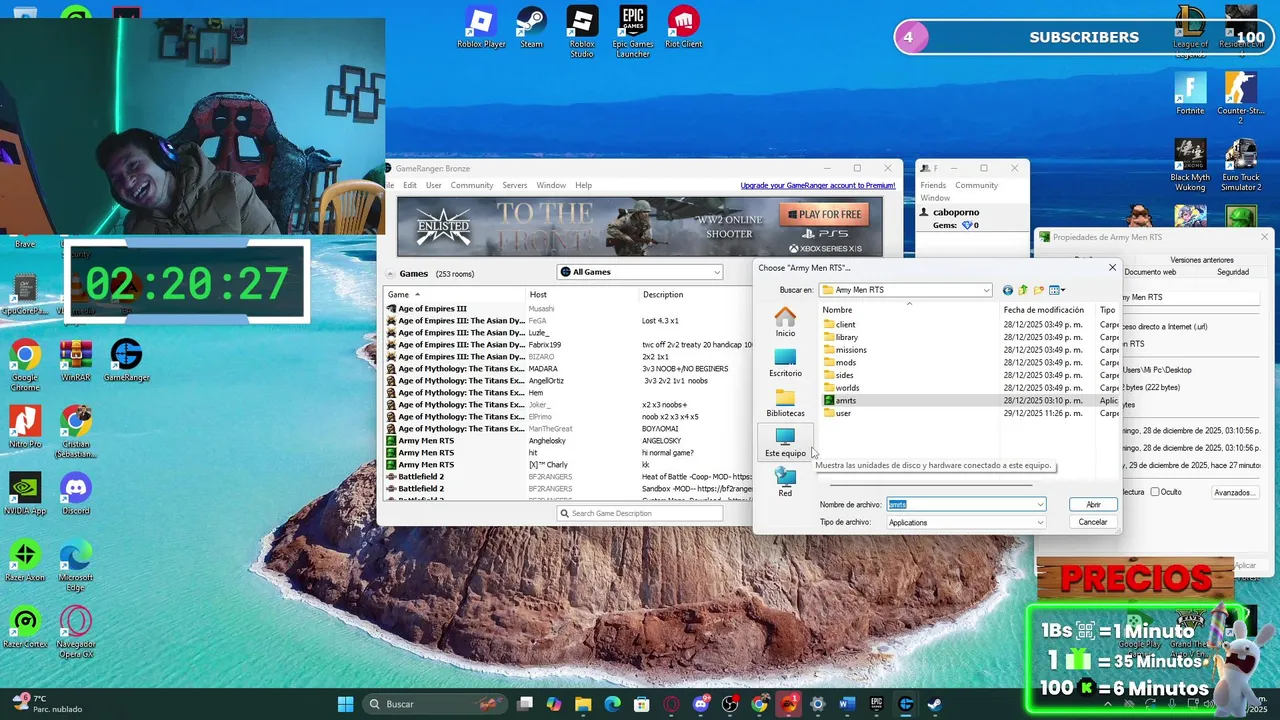
Task: Open the Roblox Player desktop icon
Action: click(x=481, y=27)
